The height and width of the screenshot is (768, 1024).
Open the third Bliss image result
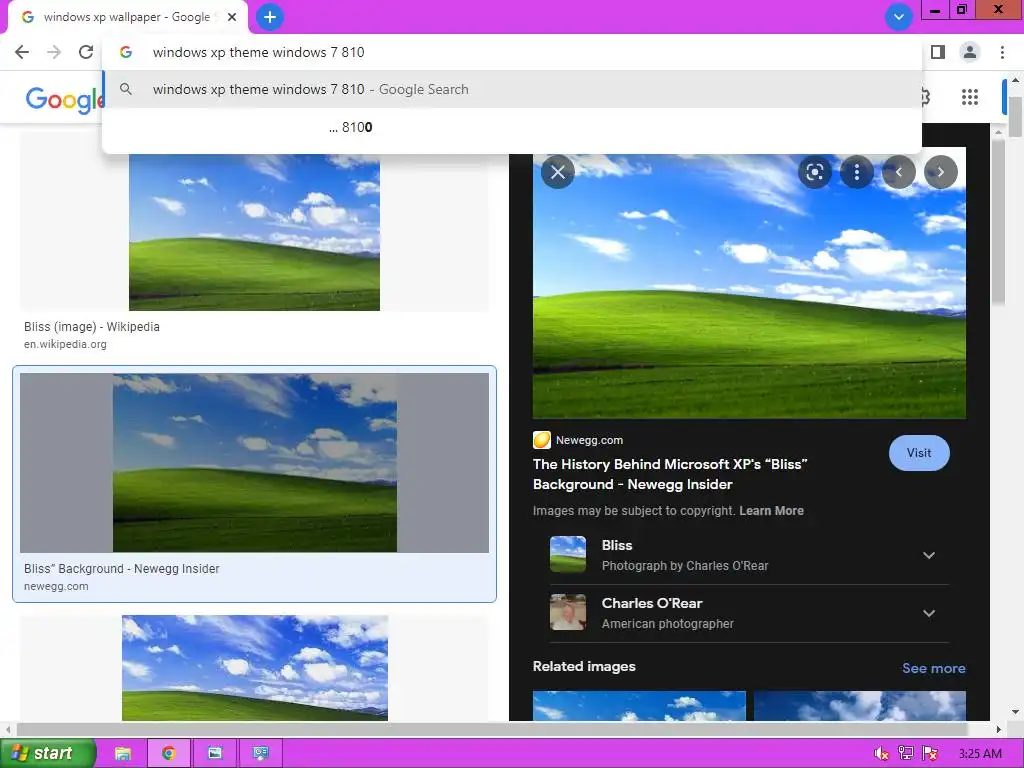[x=255, y=667]
